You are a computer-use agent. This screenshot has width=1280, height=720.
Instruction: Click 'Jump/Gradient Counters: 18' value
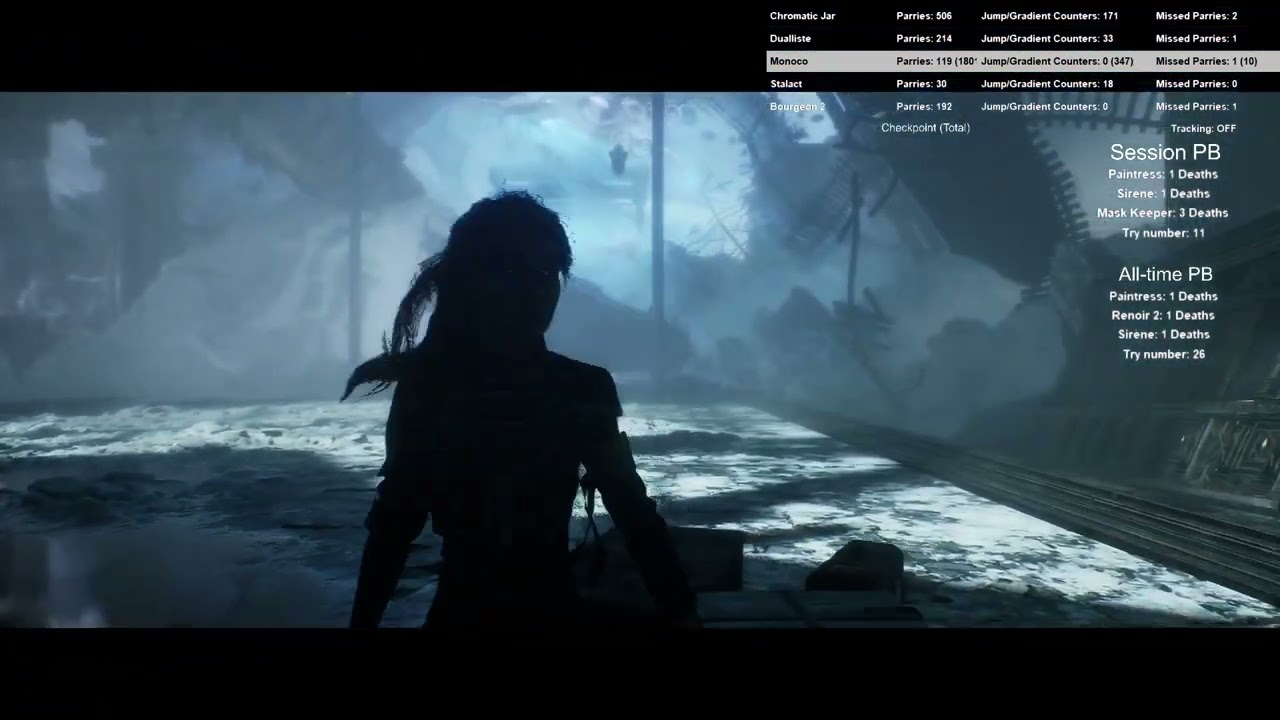tap(1047, 84)
